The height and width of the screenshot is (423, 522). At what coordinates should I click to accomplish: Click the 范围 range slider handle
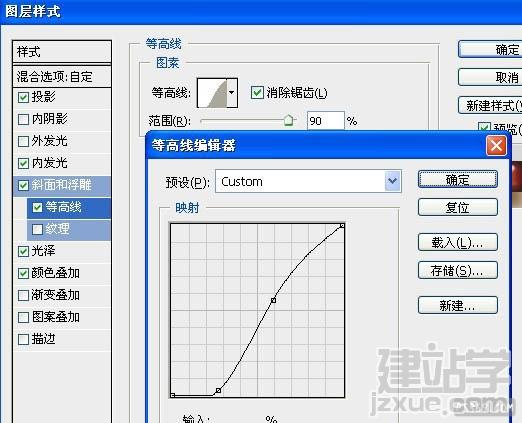(289, 120)
